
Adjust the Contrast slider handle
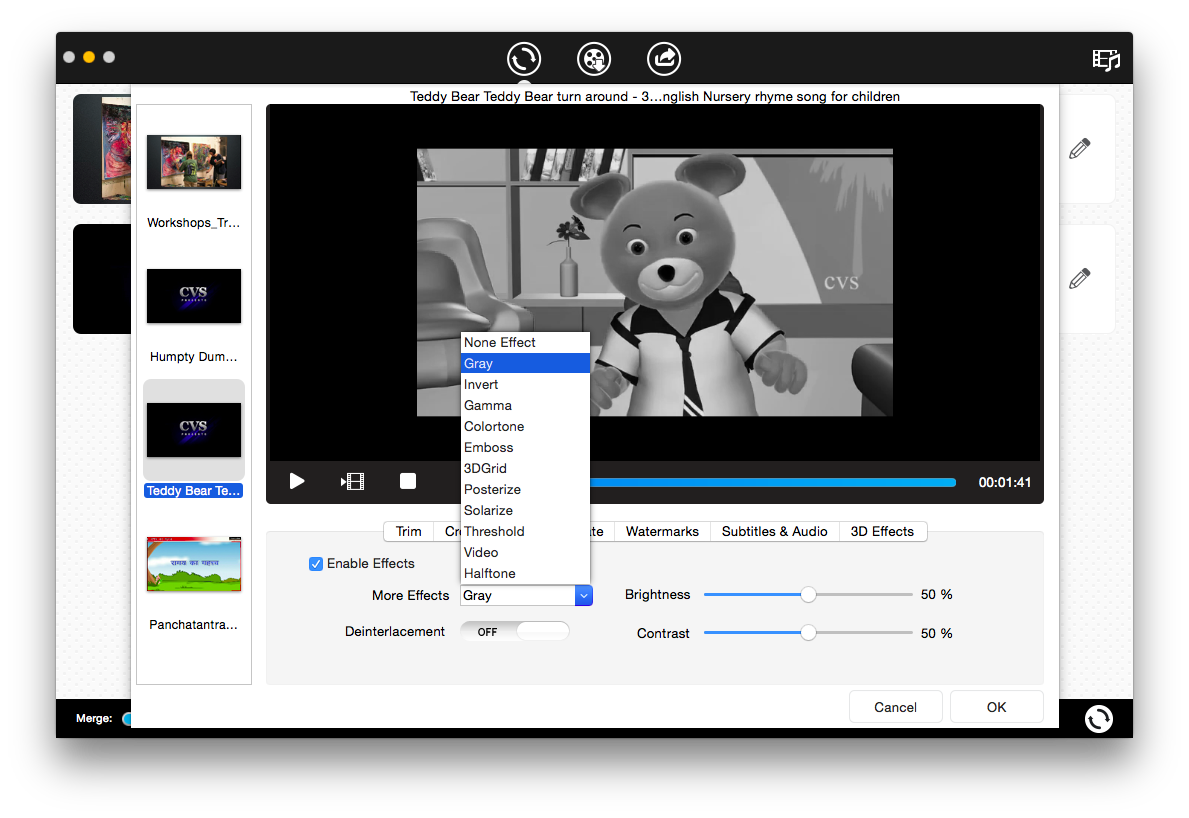[808, 632]
